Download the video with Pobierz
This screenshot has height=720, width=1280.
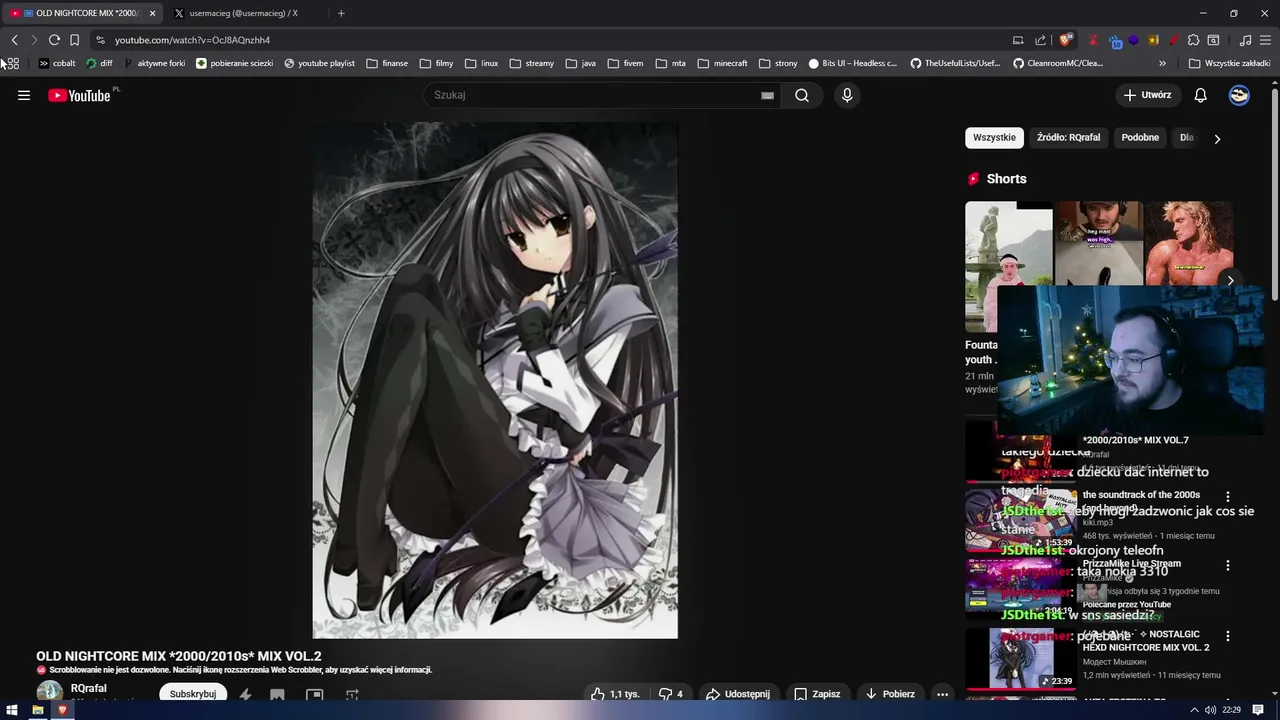coord(890,694)
